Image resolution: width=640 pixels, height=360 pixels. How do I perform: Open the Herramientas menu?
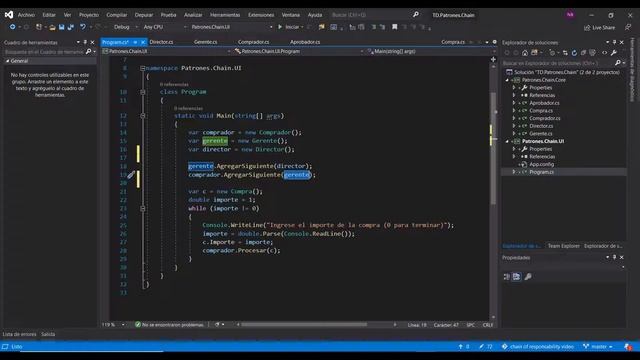tap(225, 15)
